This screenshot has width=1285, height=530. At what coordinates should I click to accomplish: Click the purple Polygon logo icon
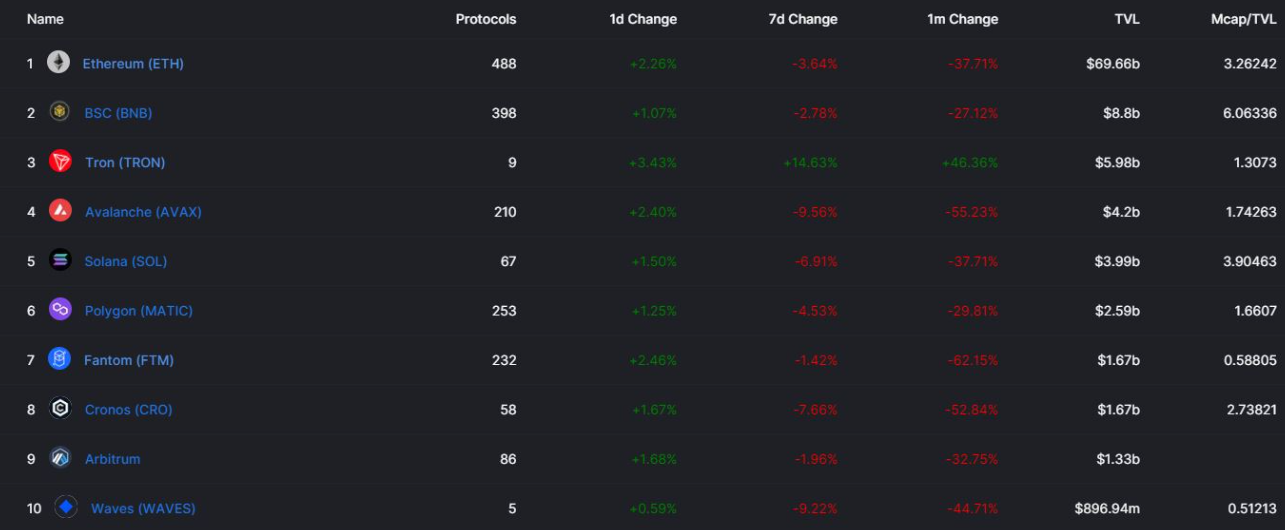click(x=60, y=310)
